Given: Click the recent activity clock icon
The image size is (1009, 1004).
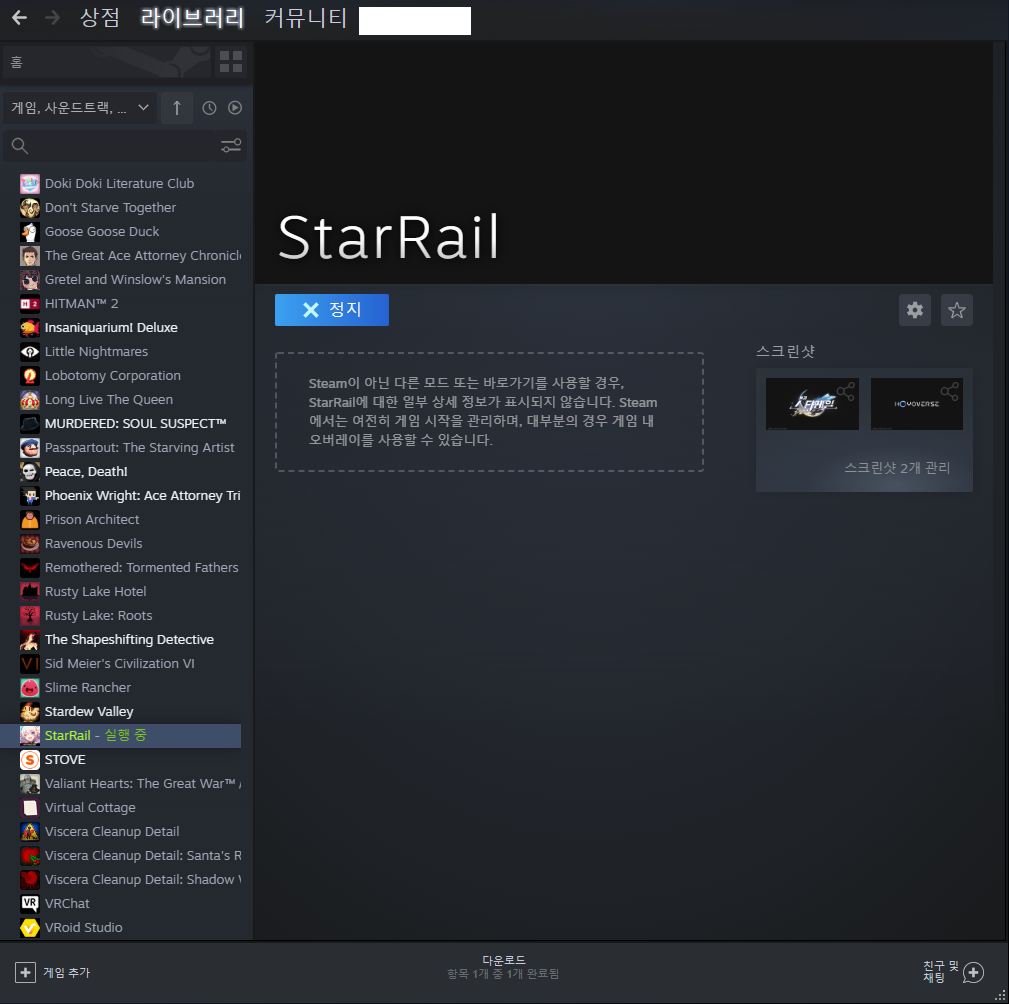Looking at the screenshot, I should point(209,108).
